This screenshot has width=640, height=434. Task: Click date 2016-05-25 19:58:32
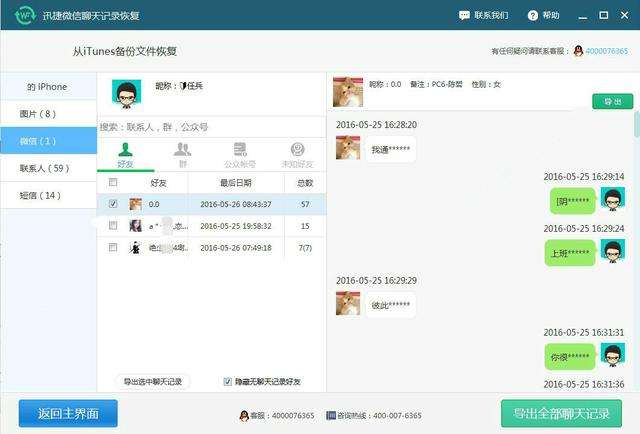tap(236, 226)
